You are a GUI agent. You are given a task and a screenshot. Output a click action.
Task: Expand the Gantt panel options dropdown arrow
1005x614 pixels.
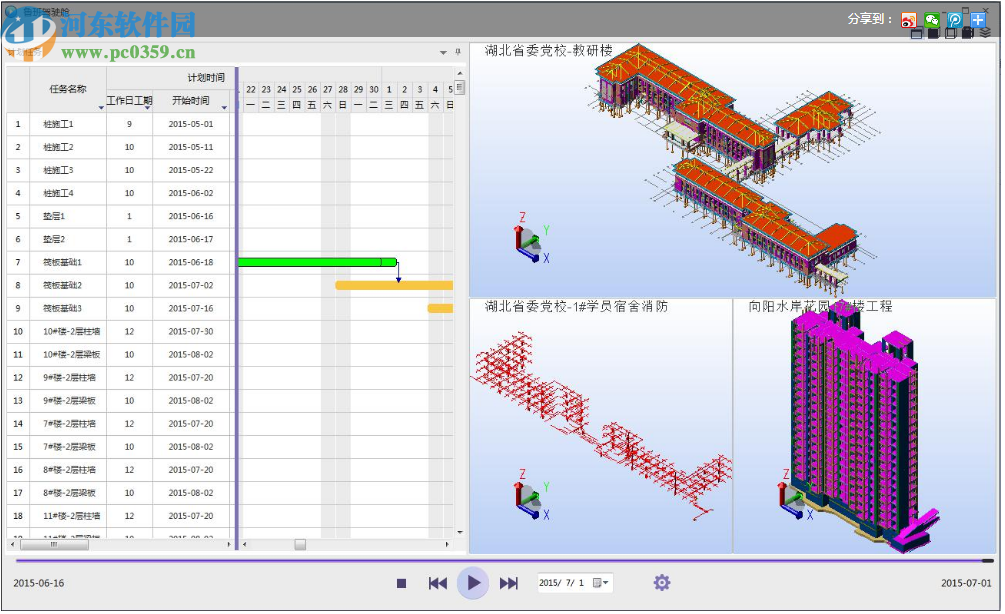tap(443, 53)
